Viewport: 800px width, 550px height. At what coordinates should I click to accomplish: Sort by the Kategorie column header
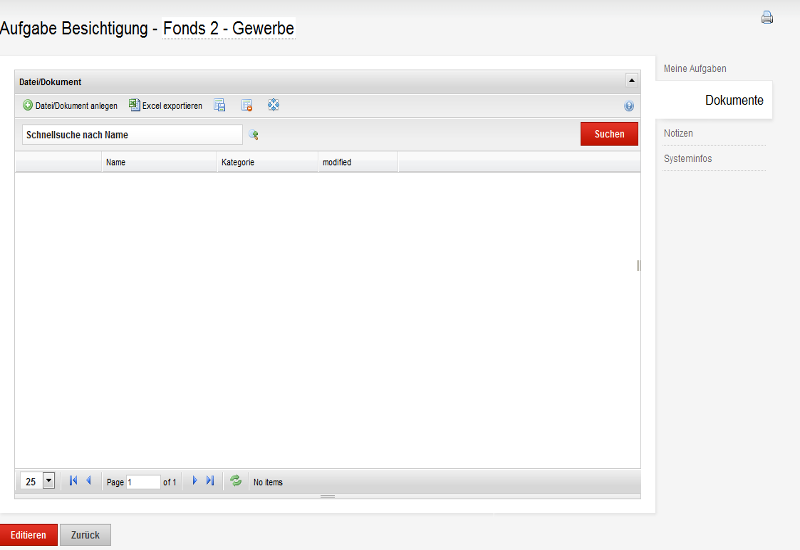(267, 162)
